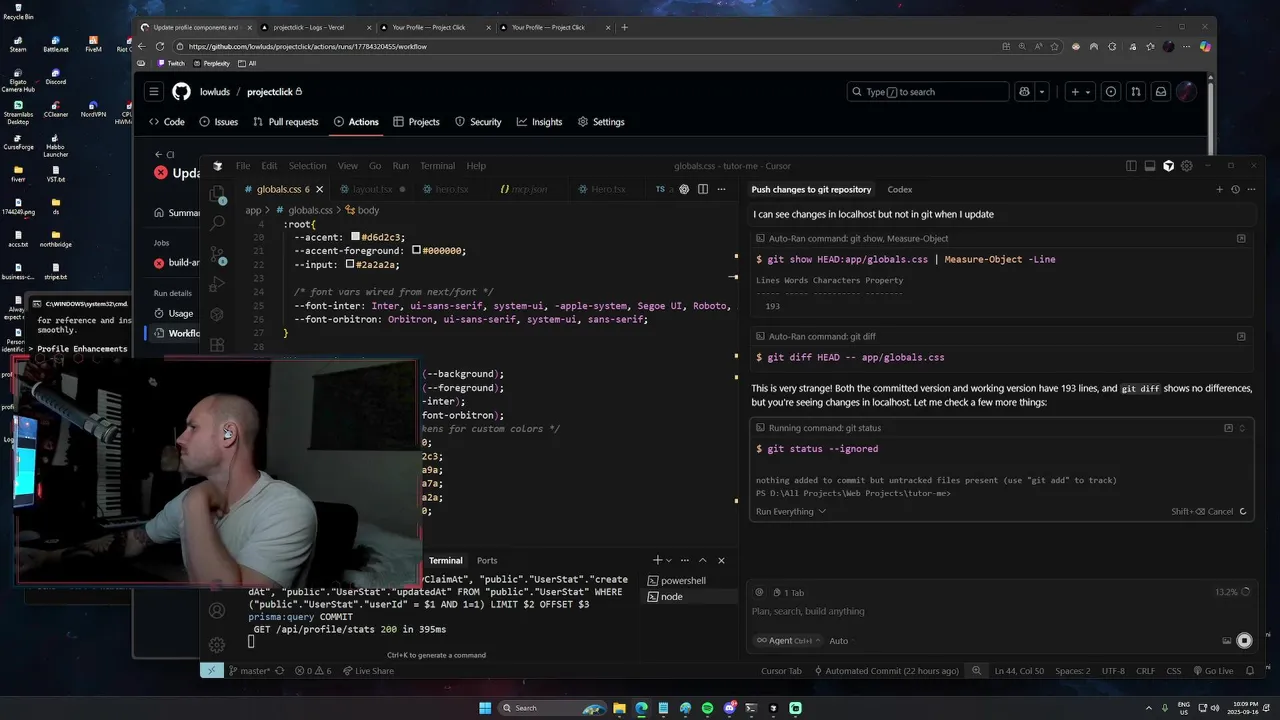This screenshot has width=1280, height=720.
Task: Click Go Live in status bar
Action: click(x=1212, y=671)
